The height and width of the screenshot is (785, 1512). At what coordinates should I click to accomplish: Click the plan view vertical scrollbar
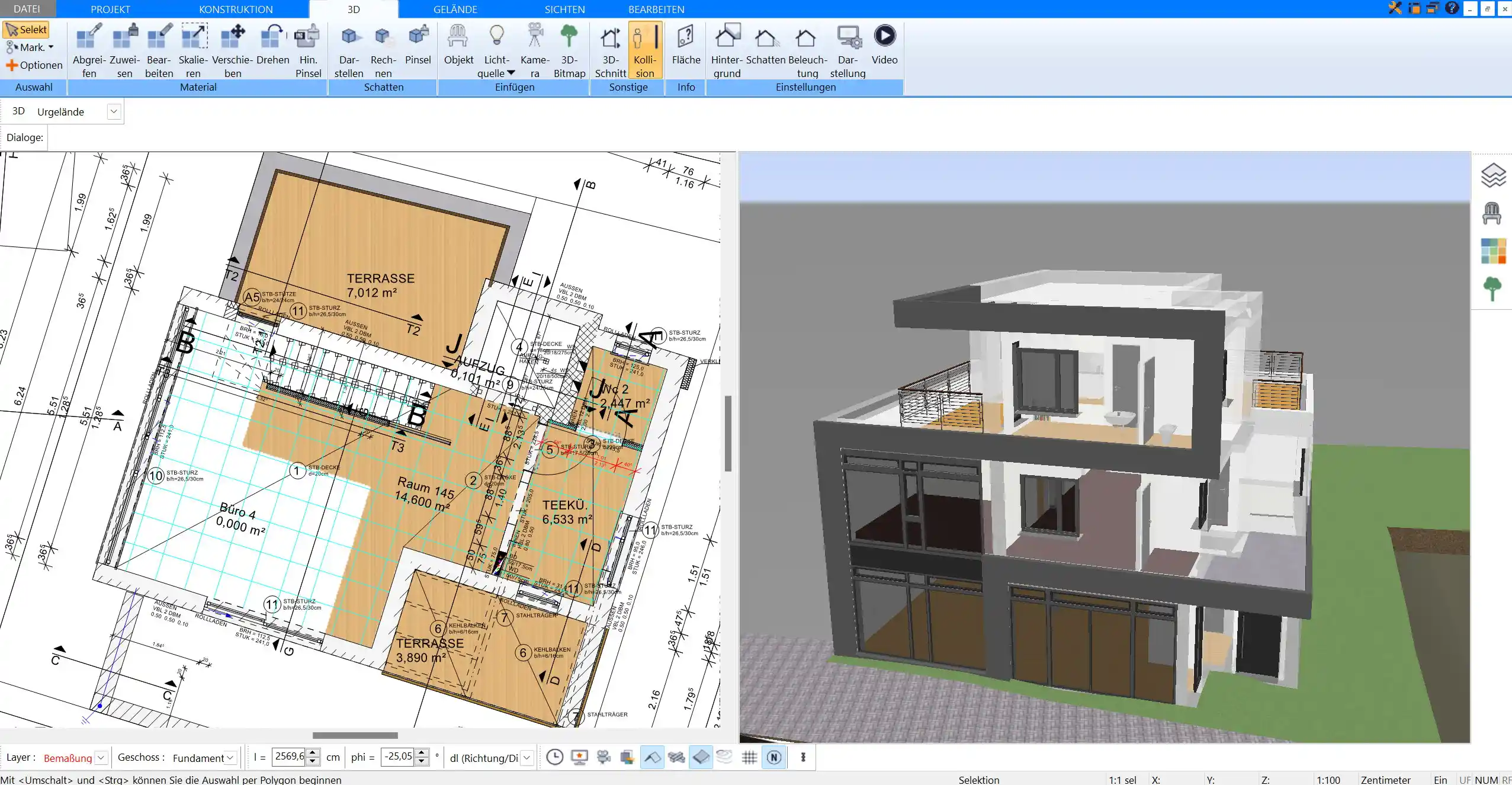tap(728, 432)
